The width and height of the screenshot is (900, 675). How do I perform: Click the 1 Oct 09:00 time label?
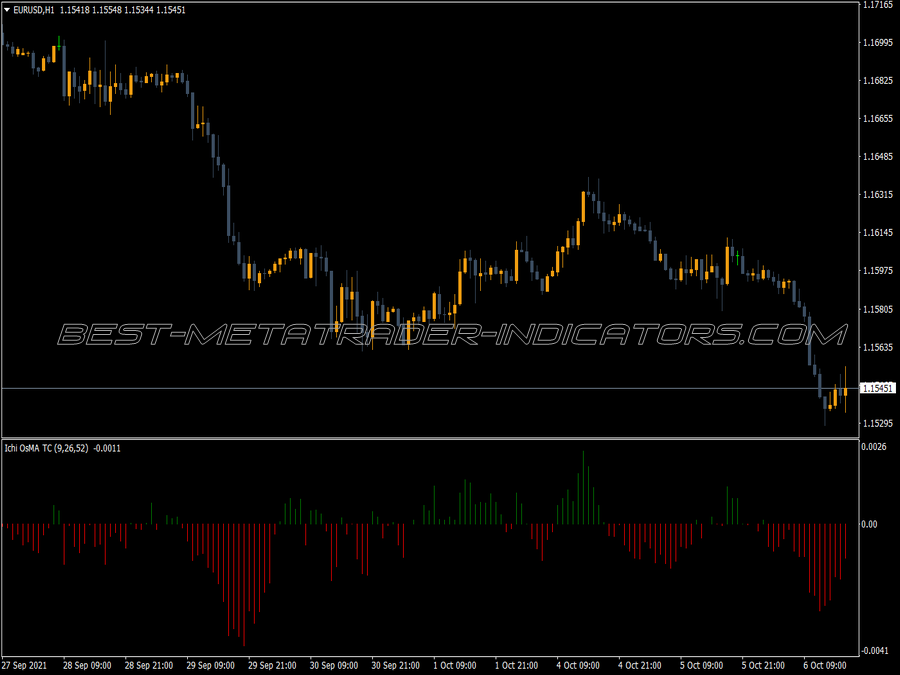455,665
